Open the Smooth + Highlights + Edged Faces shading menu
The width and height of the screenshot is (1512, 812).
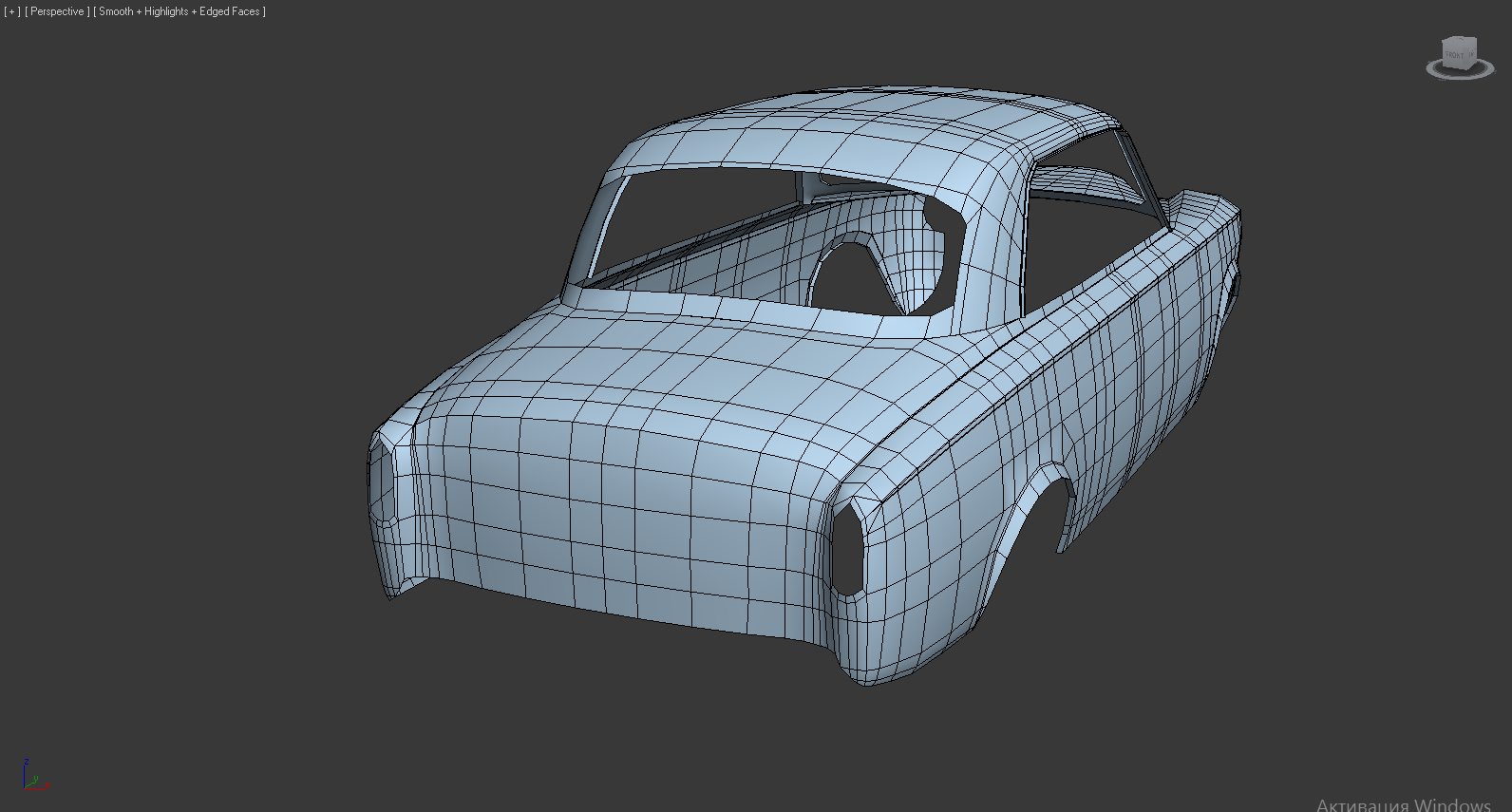tap(180, 11)
